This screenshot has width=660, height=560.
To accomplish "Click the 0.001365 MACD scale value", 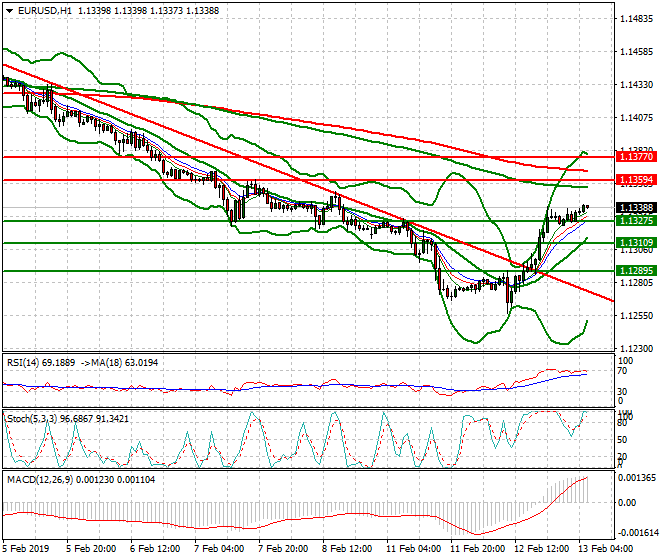I will 636,477.
